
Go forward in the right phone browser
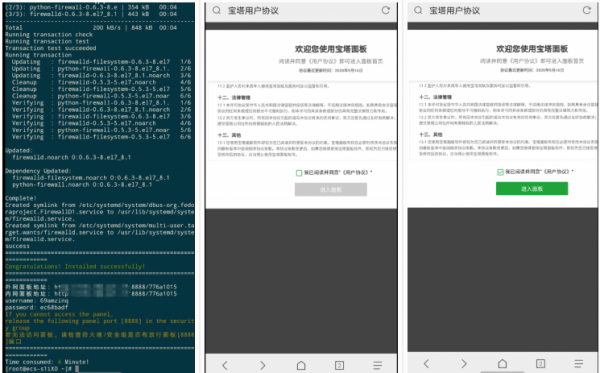click(x=464, y=363)
